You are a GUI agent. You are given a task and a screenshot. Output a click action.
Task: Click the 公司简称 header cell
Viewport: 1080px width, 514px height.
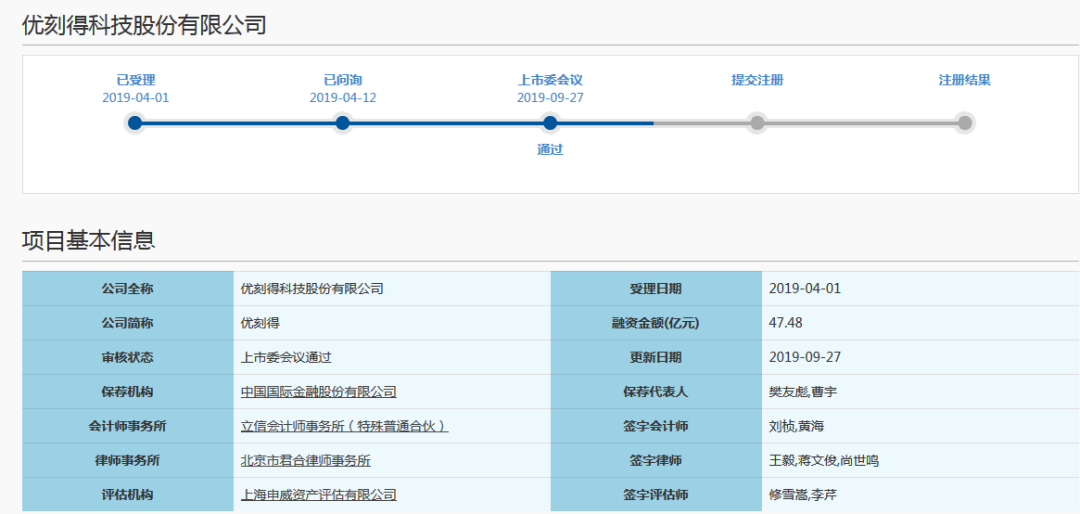pyautogui.click(x=127, y=323)
